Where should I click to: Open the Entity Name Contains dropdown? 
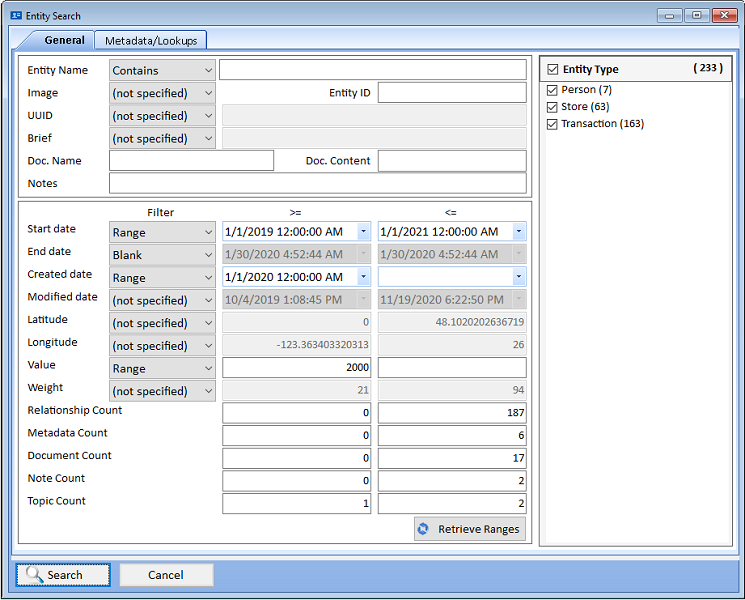click(x=162, y=70)
